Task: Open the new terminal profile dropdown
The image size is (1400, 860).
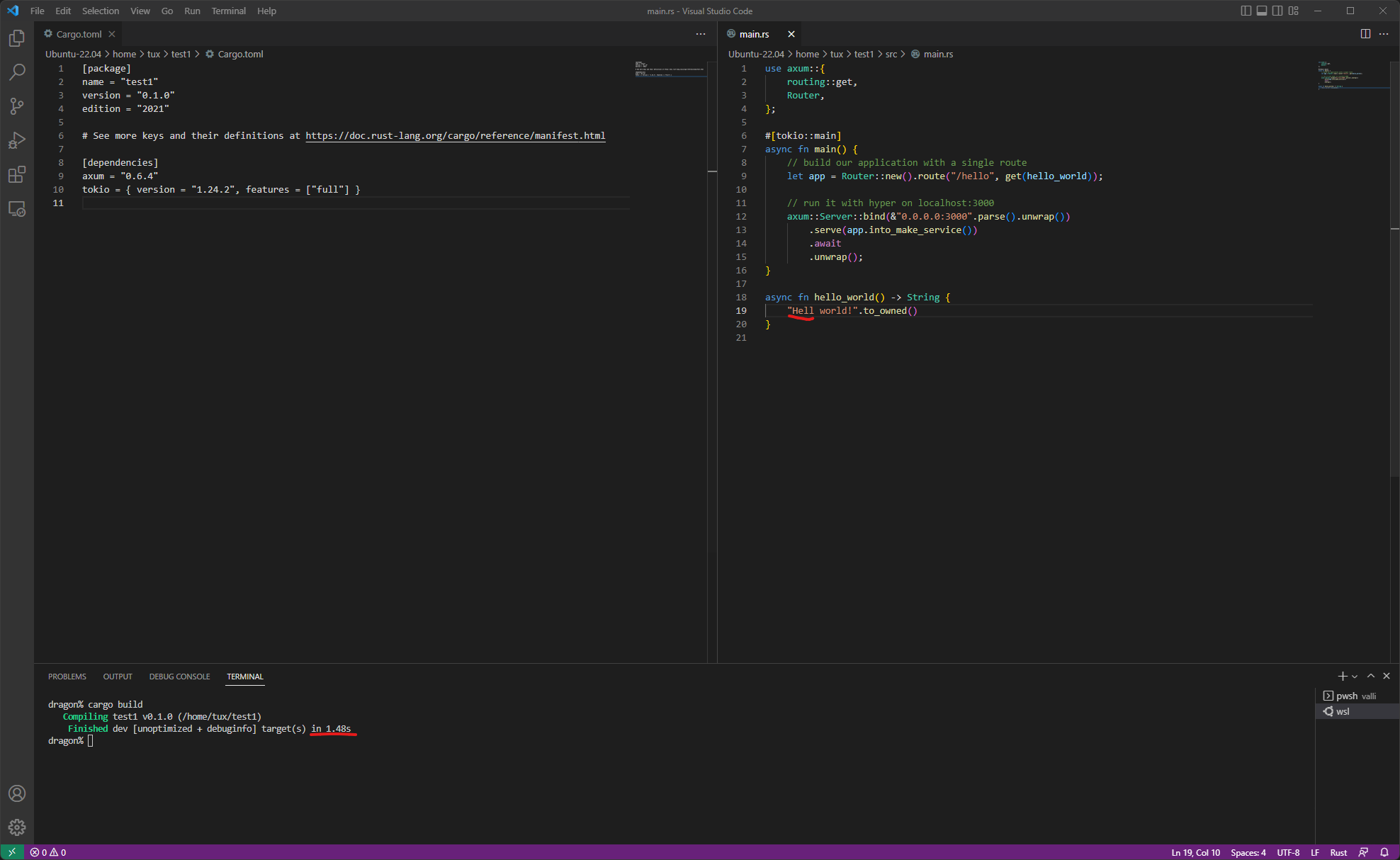Action: (1354, 676)
